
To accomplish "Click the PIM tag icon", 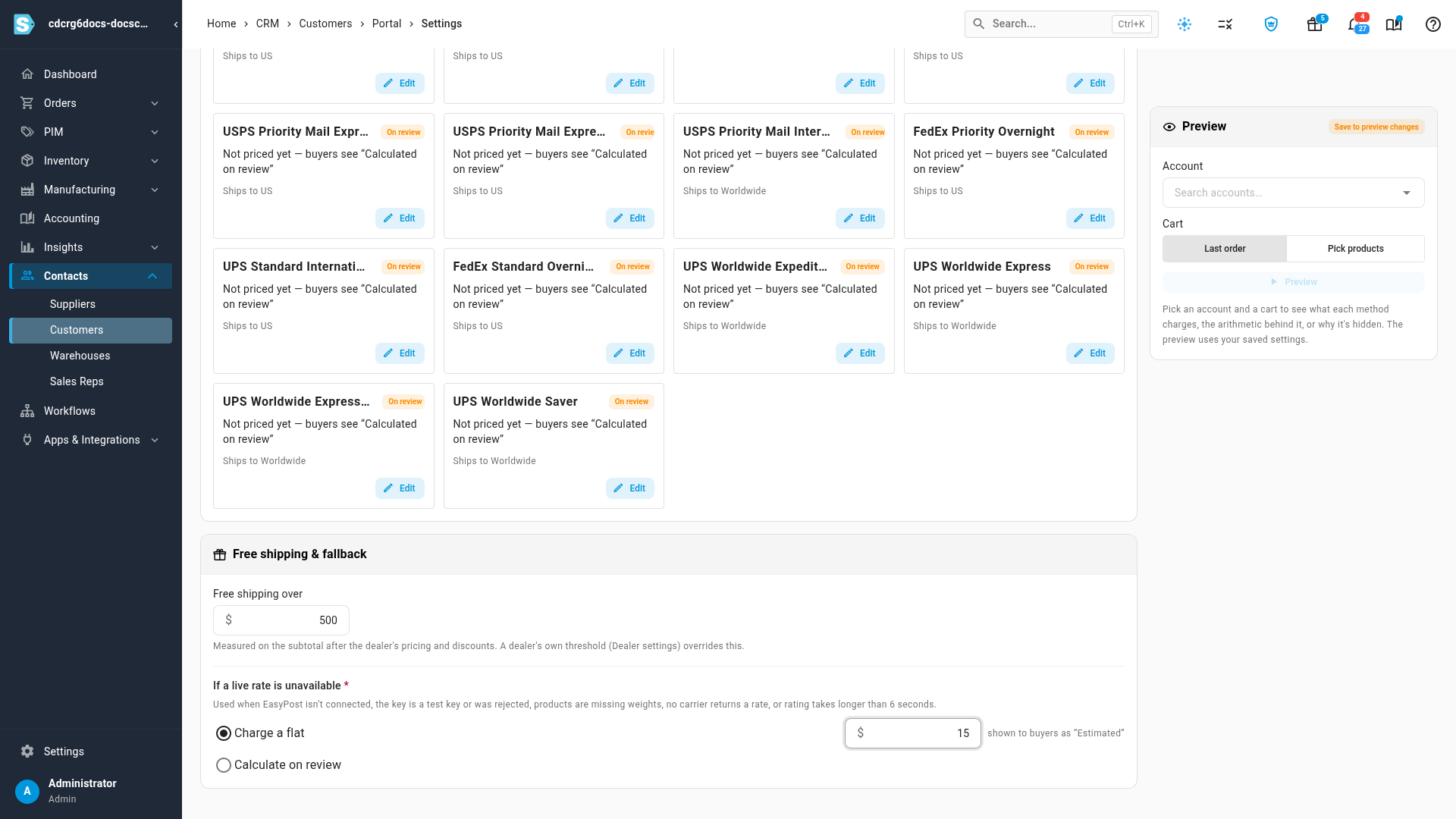I will click(x=27, y=132).
